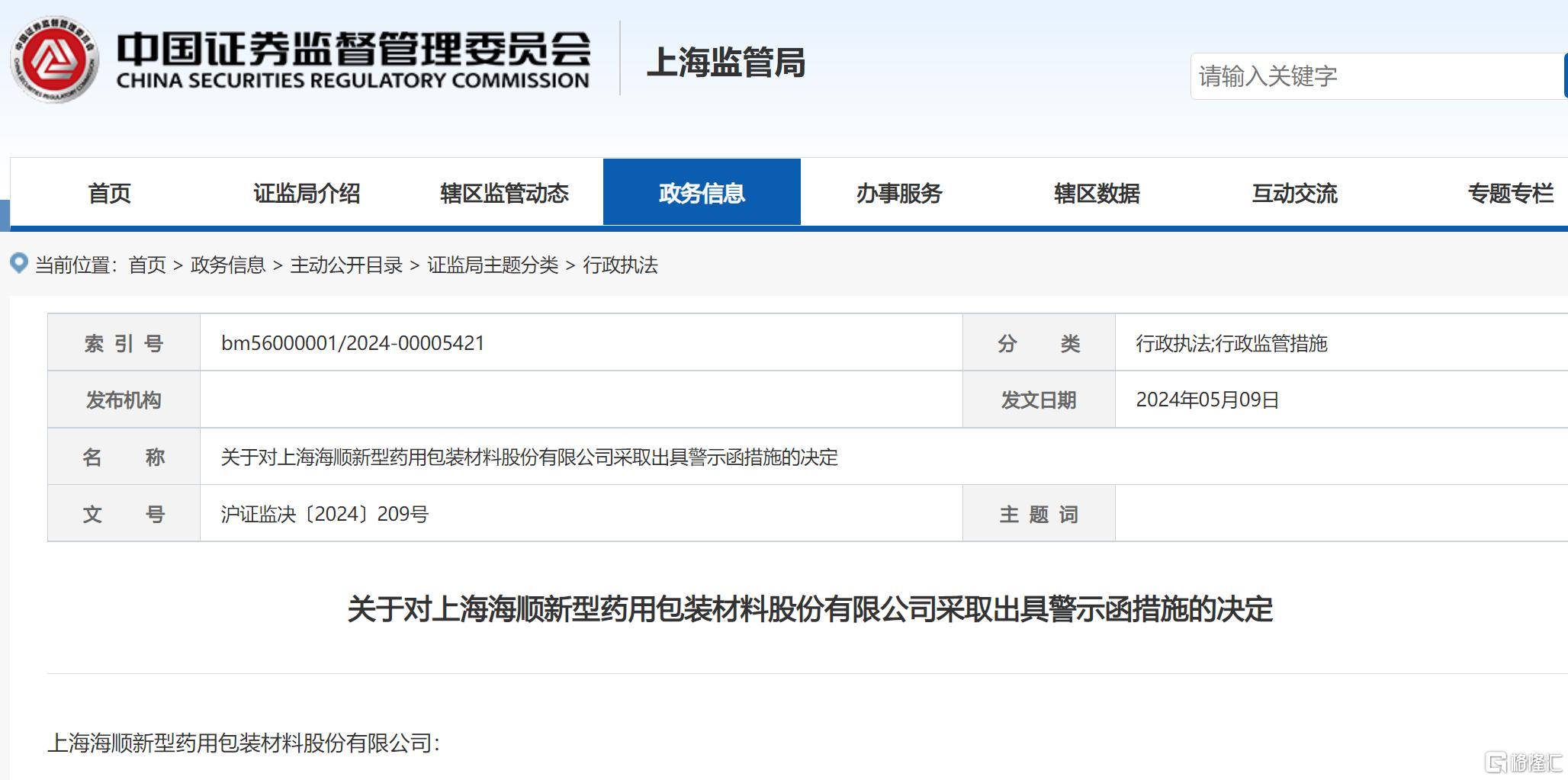Viewport: 1568px width, 780px height.
Task: Click the 证监局主题分类 breadcrumb link
Action: 493,265
